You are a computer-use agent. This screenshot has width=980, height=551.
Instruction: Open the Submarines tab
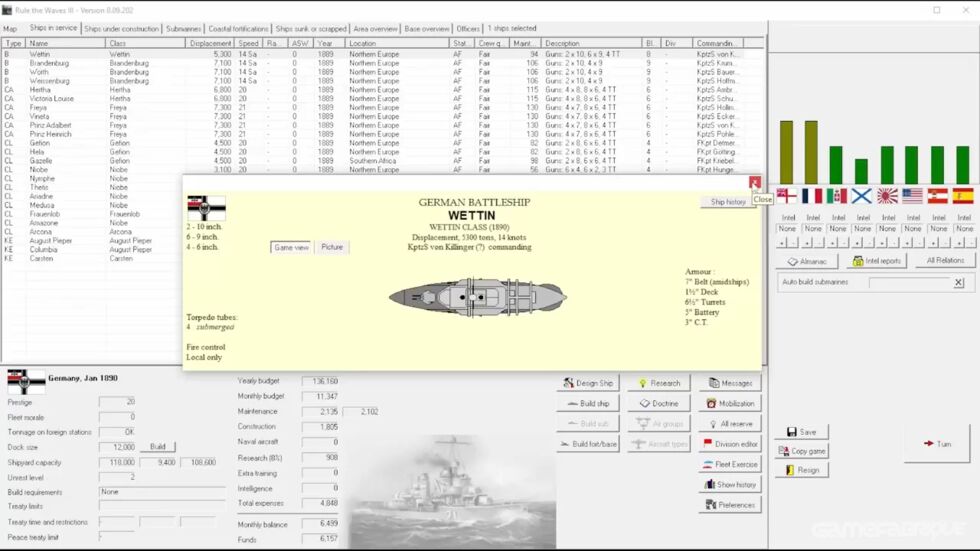coord(183,29)
